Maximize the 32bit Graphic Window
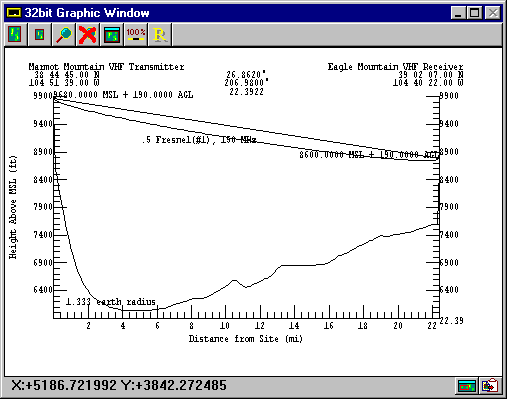 pyautogui.click(x=475, y=13)
